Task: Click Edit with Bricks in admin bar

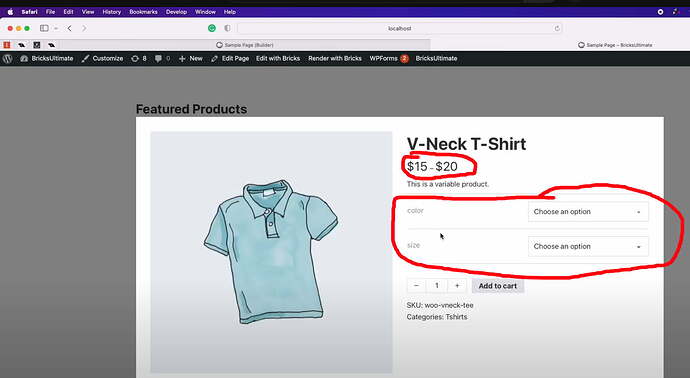Action: pos(278,59)
